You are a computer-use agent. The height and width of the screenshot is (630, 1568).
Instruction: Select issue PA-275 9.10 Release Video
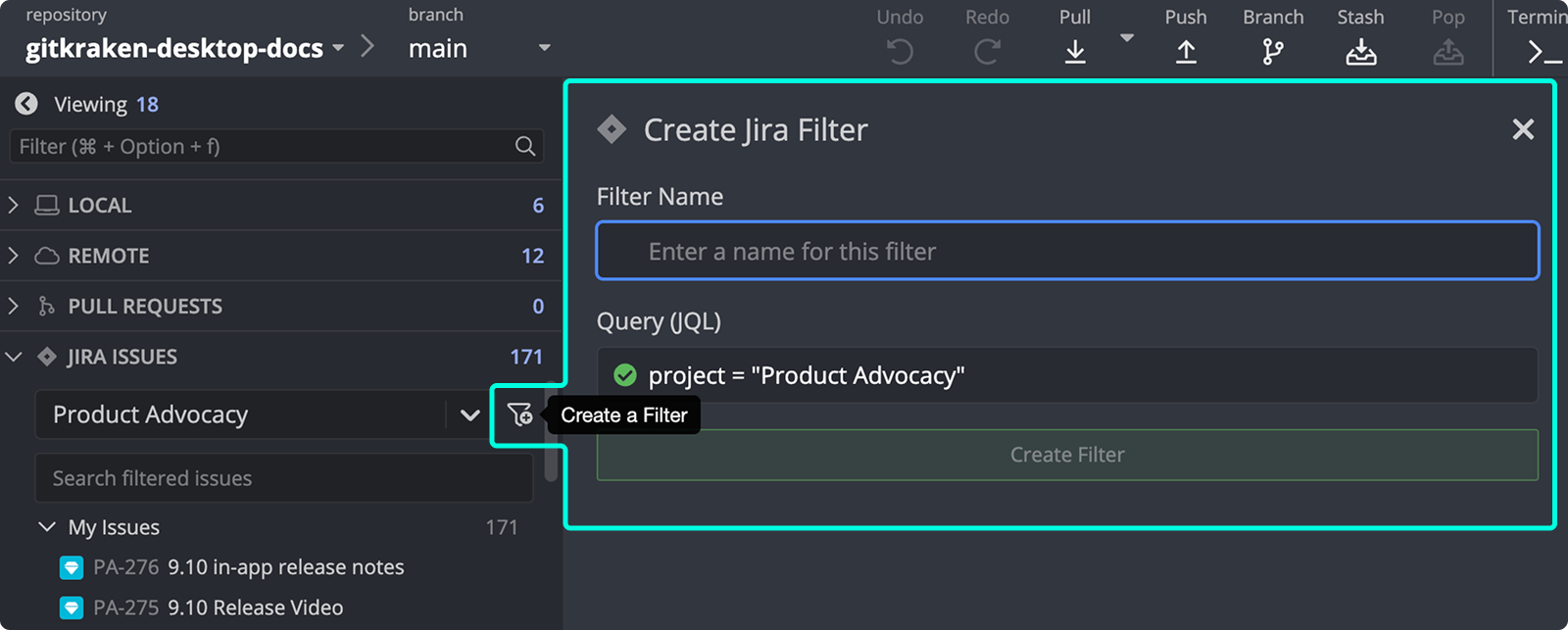tap(218, 607)
